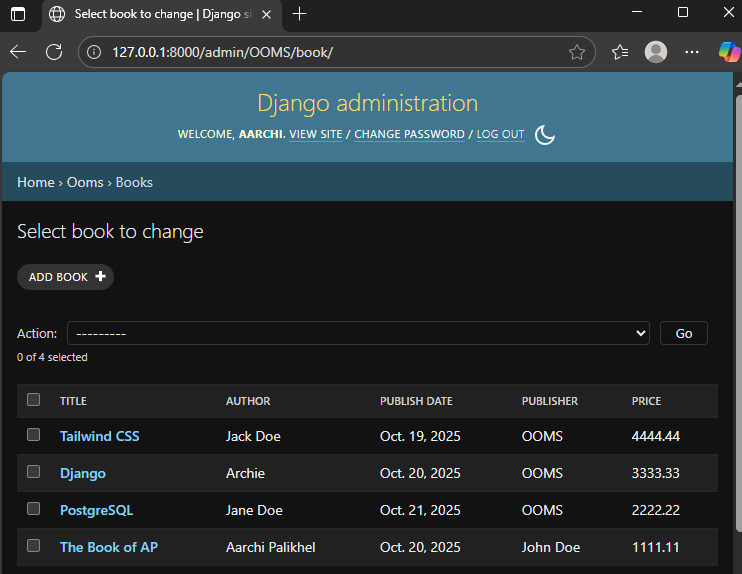Image resolution: width=742 pixels, height=574 pixels.
Task: Open the browser profile avatar
Action: [656, 52]
